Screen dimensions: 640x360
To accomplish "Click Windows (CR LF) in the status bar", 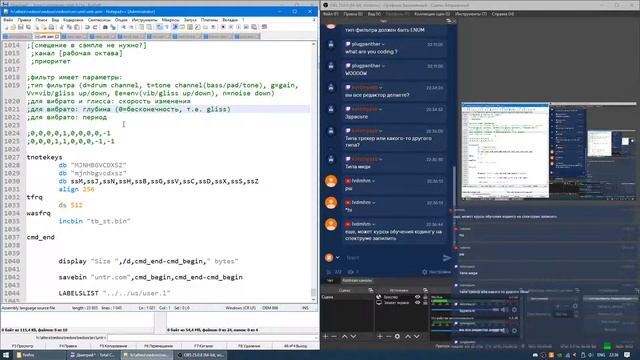I will click(x=240, y=308).
